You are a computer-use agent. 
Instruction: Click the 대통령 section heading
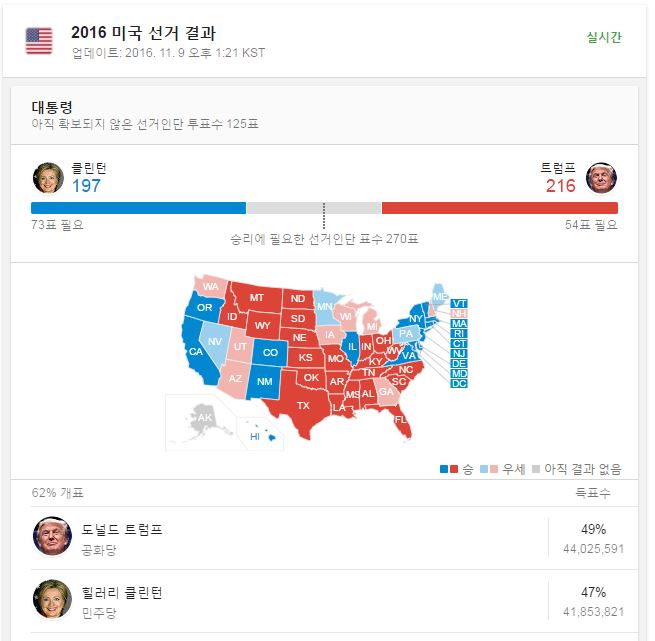coord(51,107)
